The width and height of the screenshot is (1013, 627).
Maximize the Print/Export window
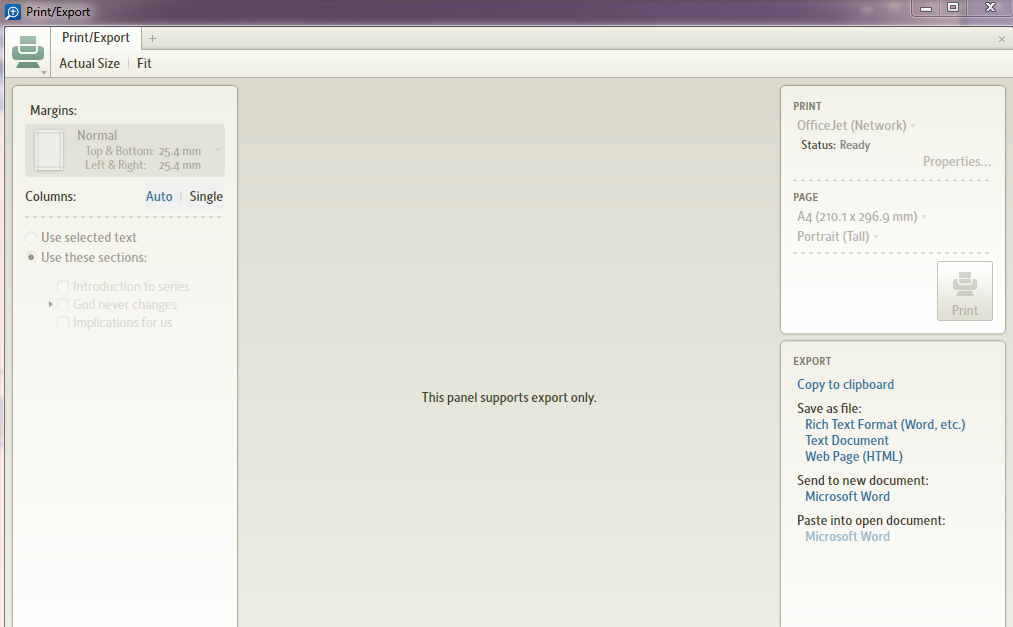[953, 8]
